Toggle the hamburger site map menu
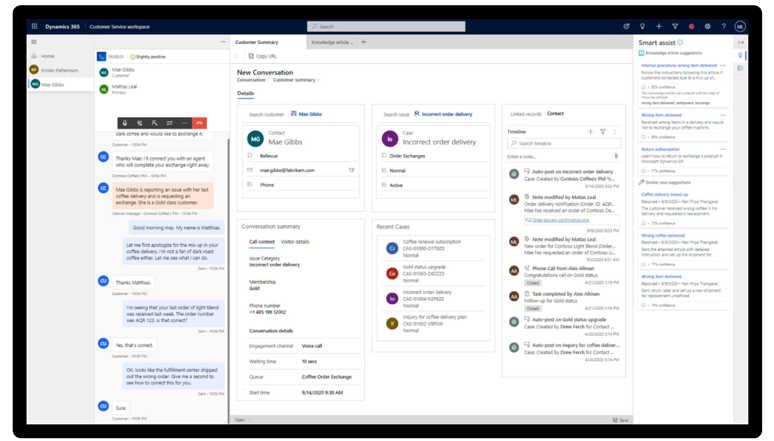Viewport: 774px width, 441px height. 34,42
